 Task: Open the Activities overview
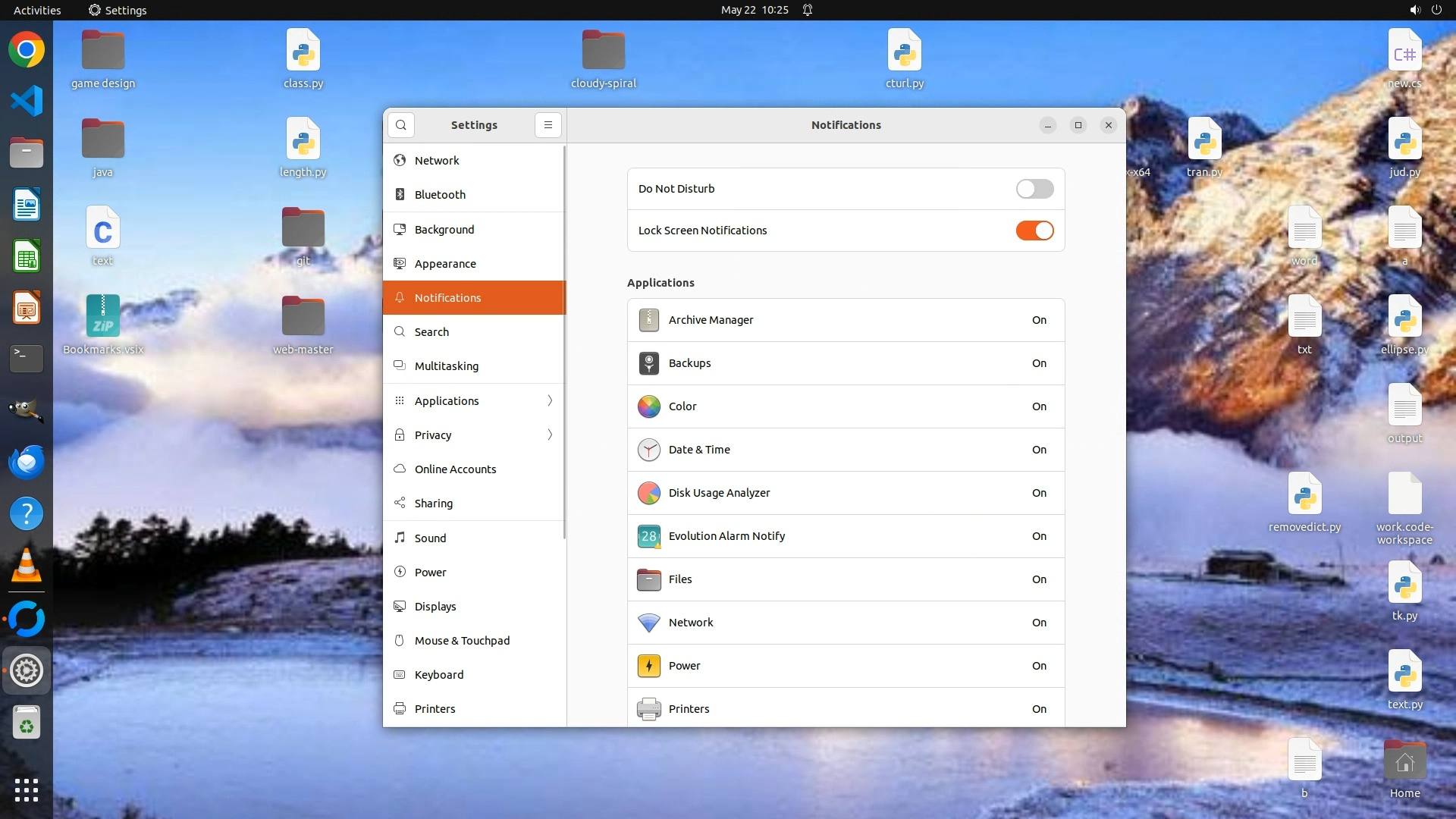point(37,10)
